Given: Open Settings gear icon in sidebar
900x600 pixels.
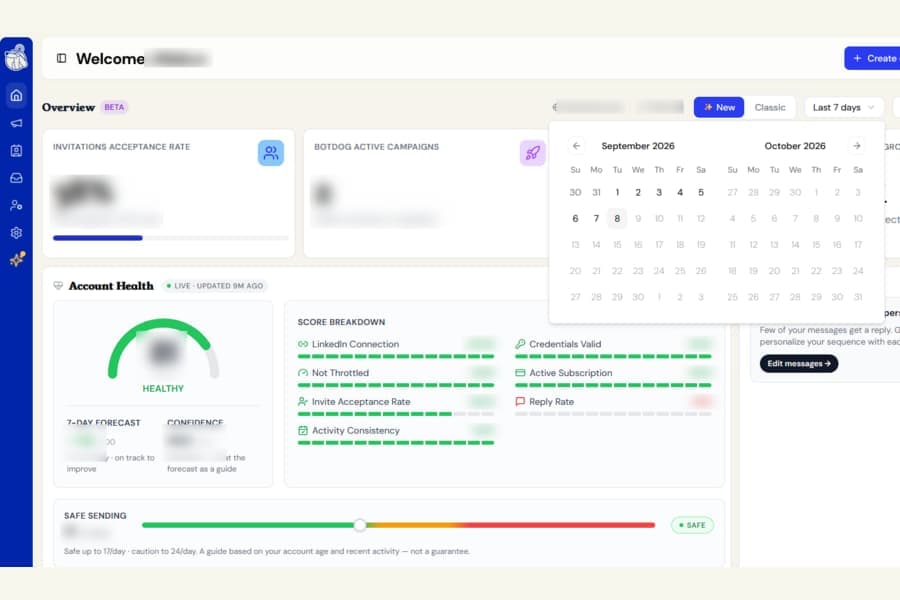Looking at the screenshot, I should pyautogui.click(x=16, y=233).
